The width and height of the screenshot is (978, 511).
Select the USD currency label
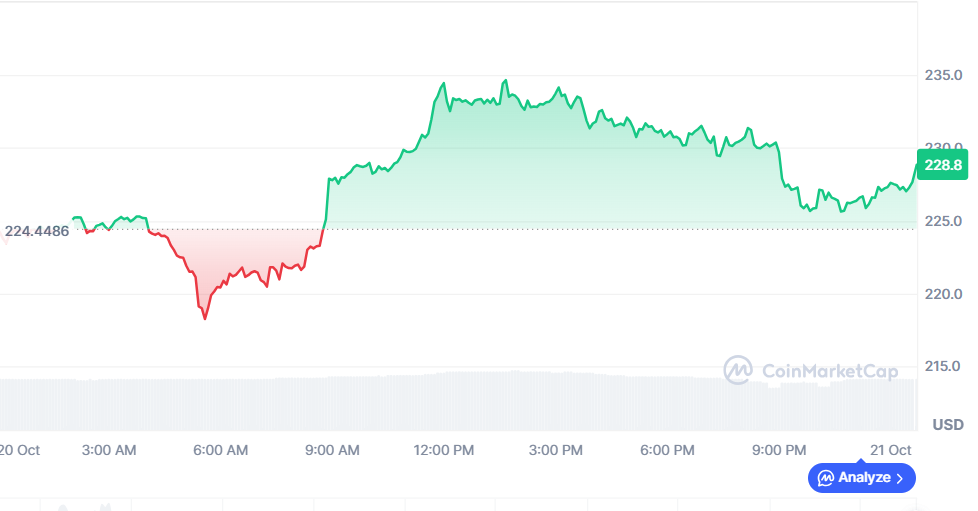click(948, 425)
